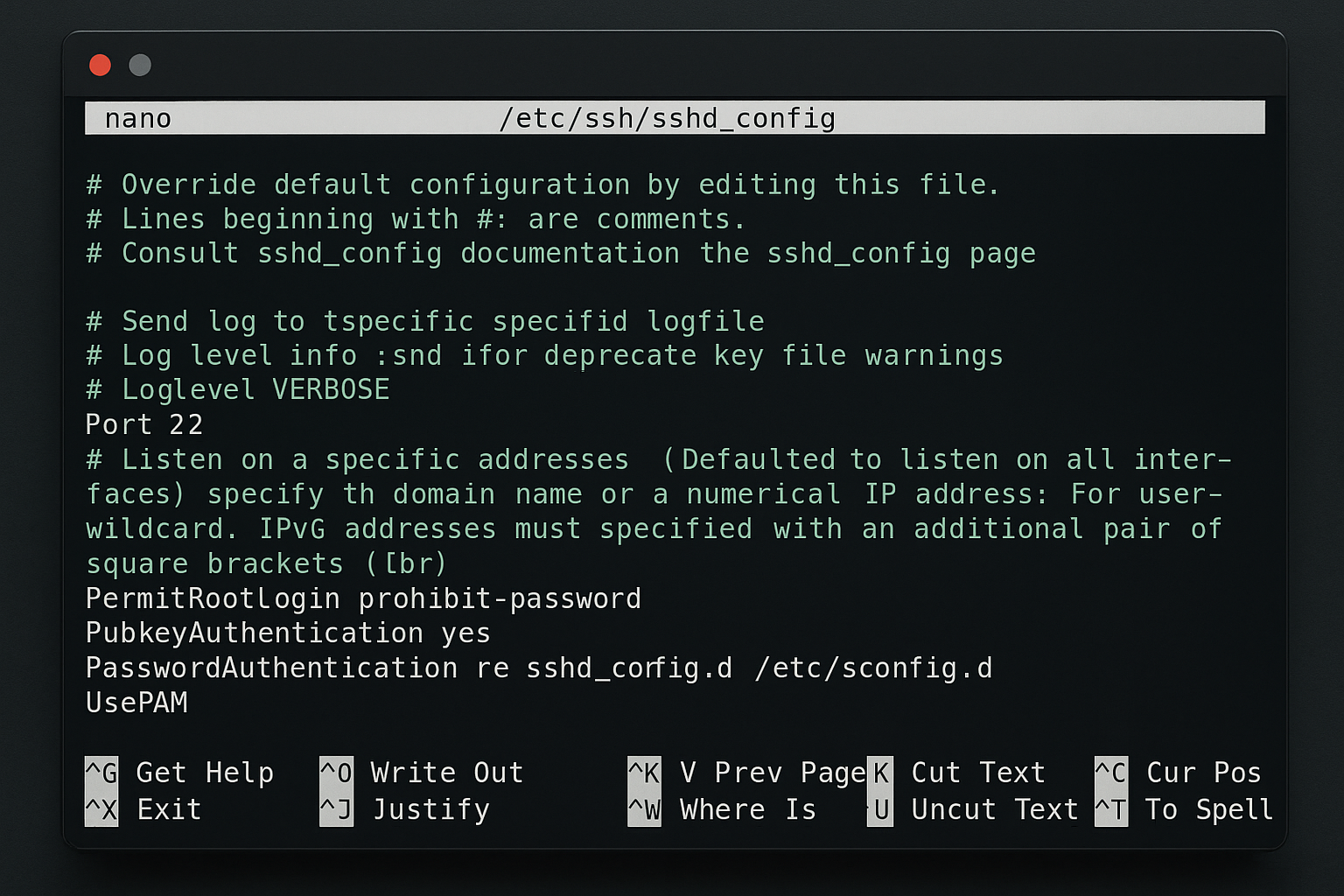This screenshot has width=1344, height=896.
Task: Click the Prev Page label
Action: 790,773
